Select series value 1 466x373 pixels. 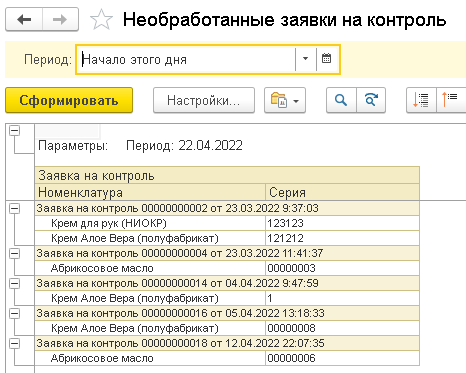tap(342, 298)
